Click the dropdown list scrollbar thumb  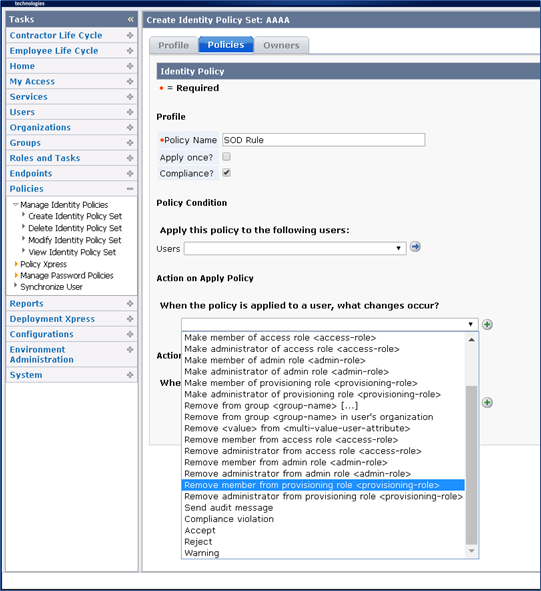(x=471, y=465)
